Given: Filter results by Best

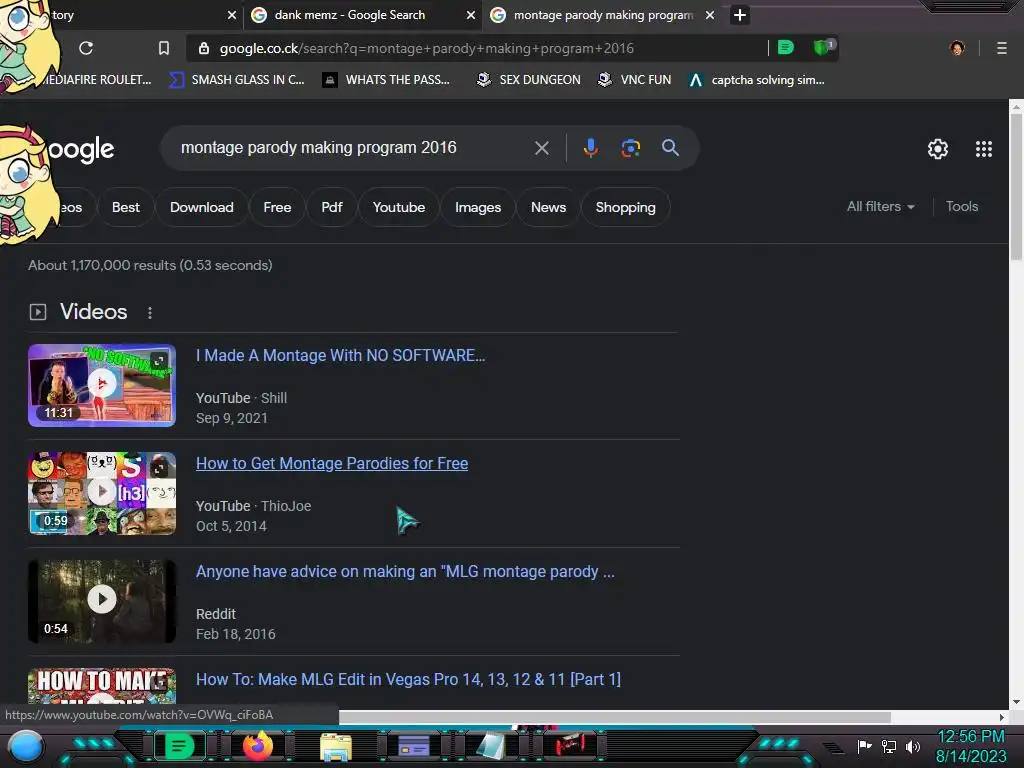Looking at the screenshot, I should click(125, 207).
